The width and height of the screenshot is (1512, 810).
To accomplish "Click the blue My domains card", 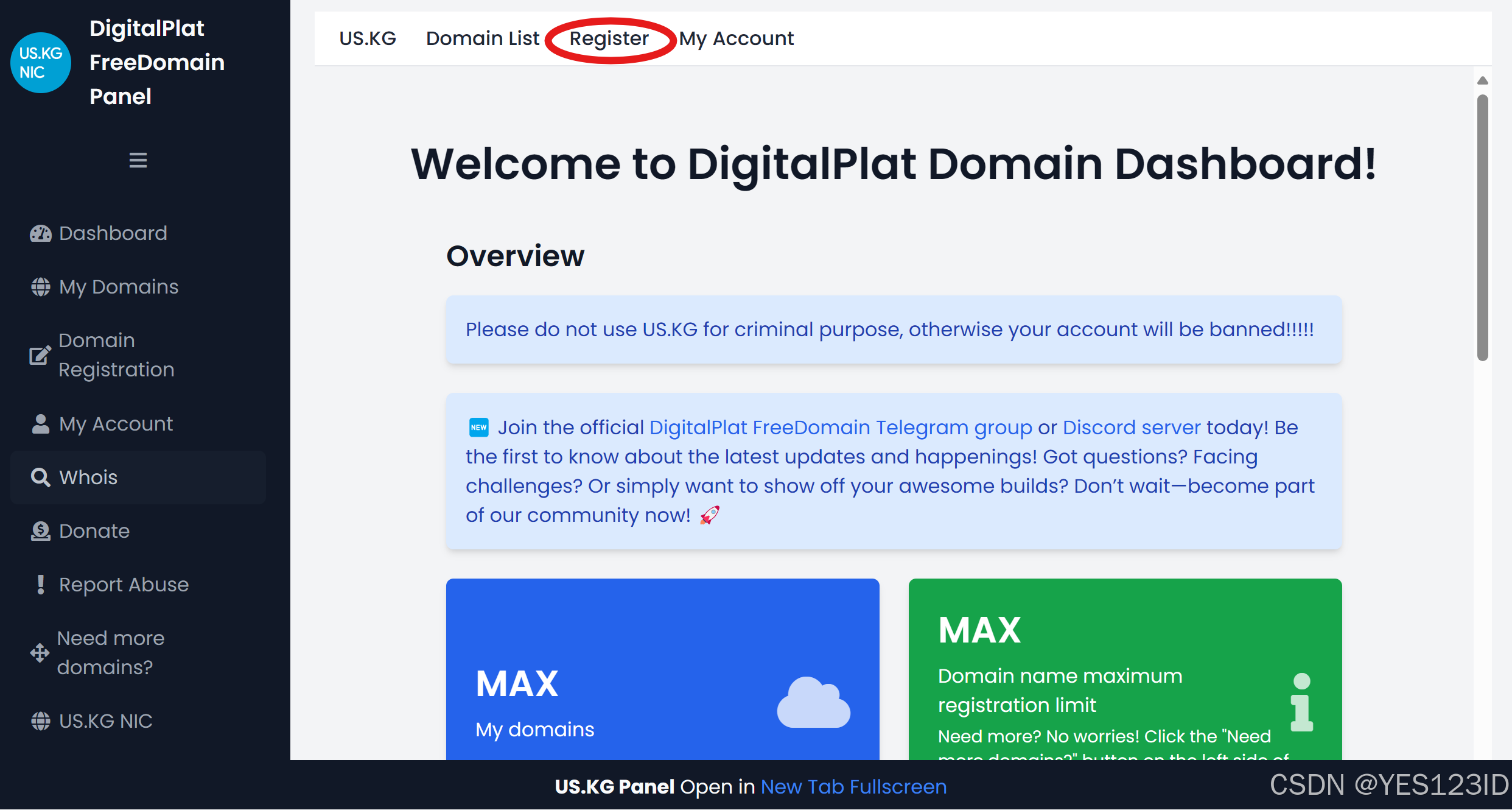I will pos(662,670).
